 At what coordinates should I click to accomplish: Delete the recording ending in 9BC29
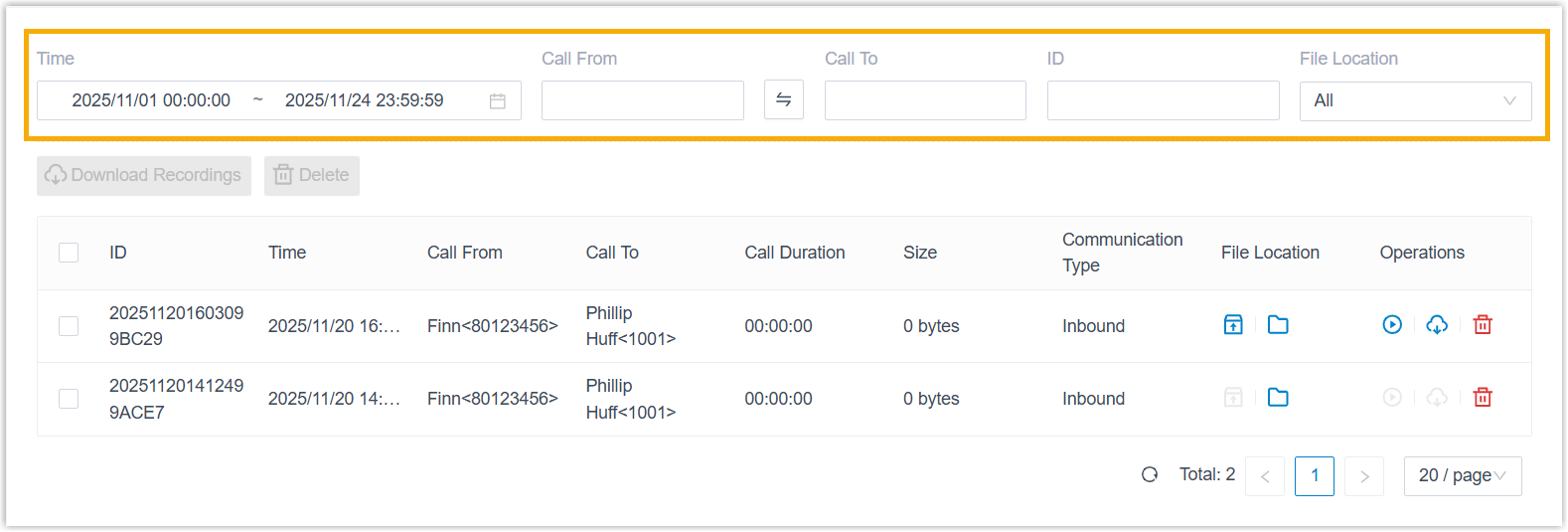[x=1483, y=325]
